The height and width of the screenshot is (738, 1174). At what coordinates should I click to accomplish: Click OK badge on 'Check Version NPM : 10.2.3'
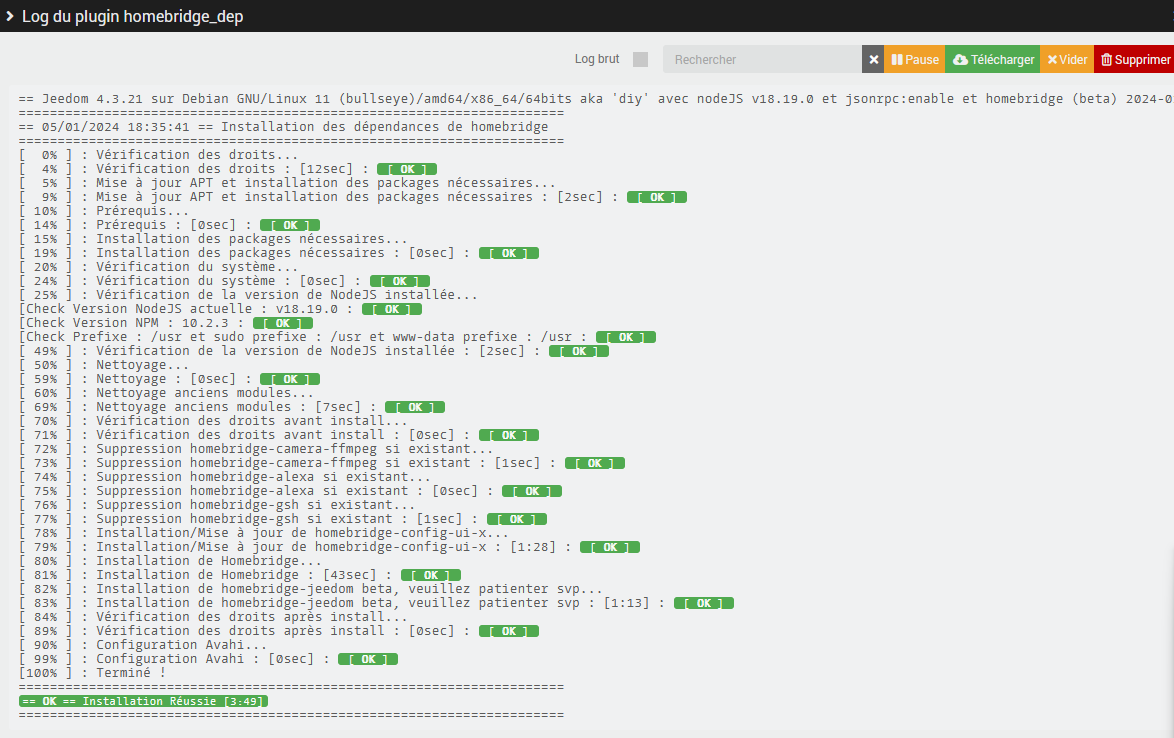coord(282,323)
